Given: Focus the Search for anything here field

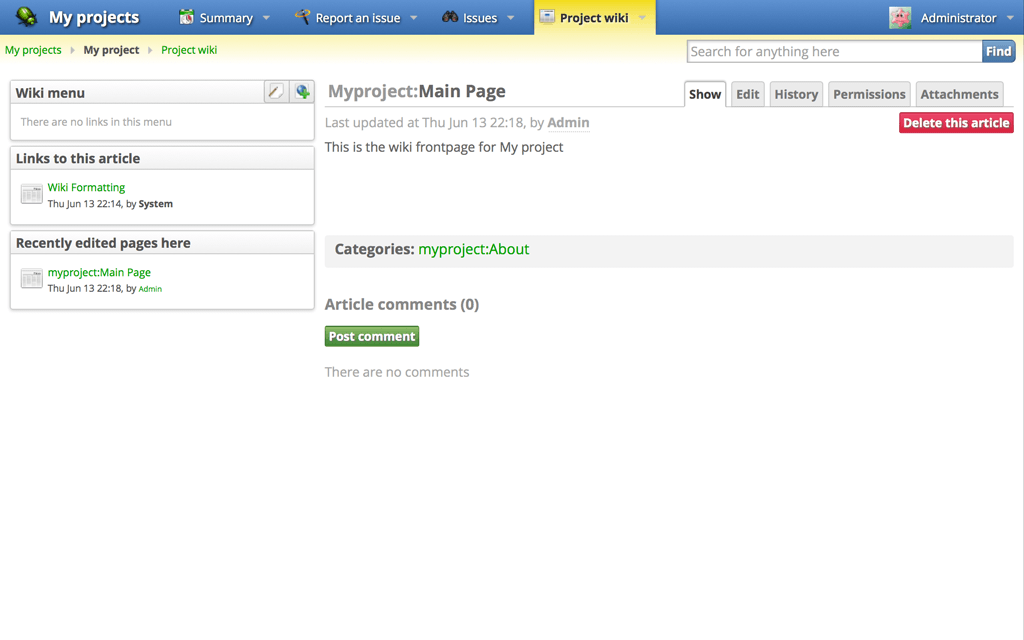Looking at the screenshot, I should coord(834,51).
